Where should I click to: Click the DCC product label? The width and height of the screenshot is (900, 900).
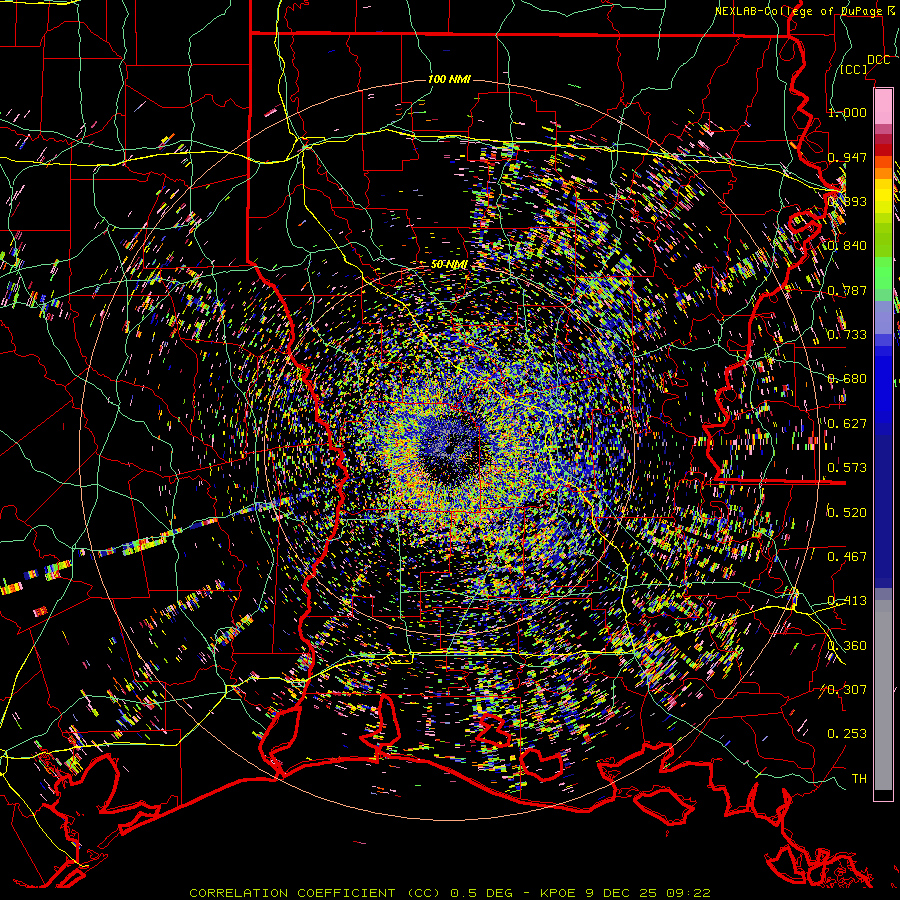coord(878,60)
